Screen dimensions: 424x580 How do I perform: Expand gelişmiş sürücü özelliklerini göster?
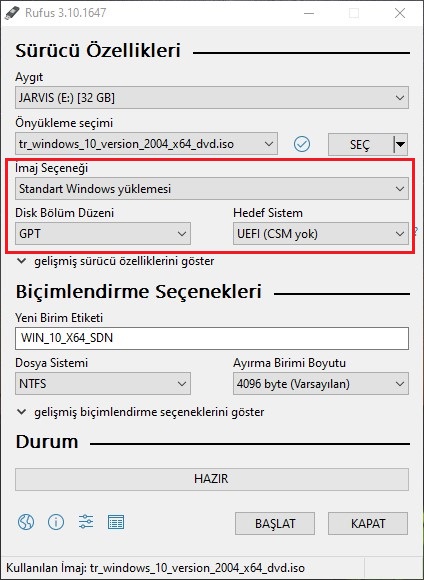click(116, 261)
